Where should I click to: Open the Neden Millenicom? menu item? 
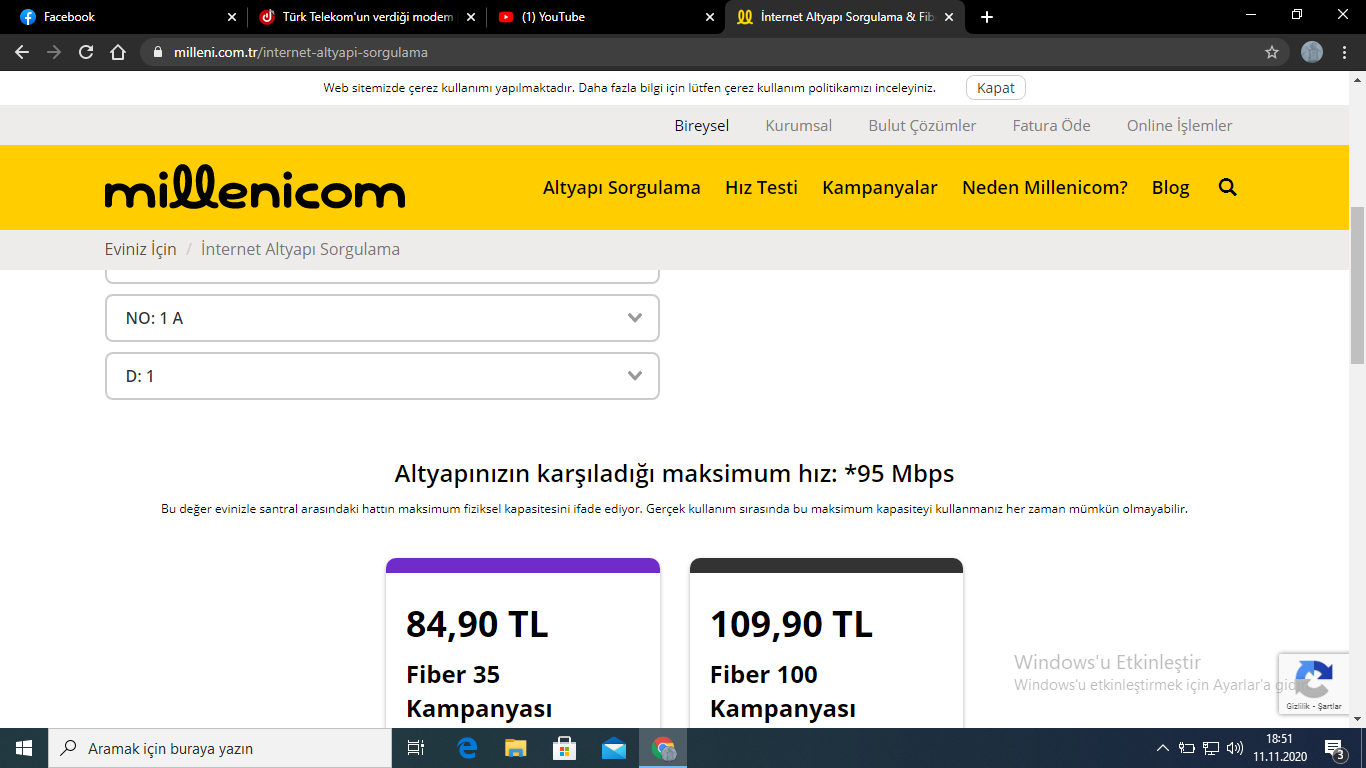coord(1045,187)
